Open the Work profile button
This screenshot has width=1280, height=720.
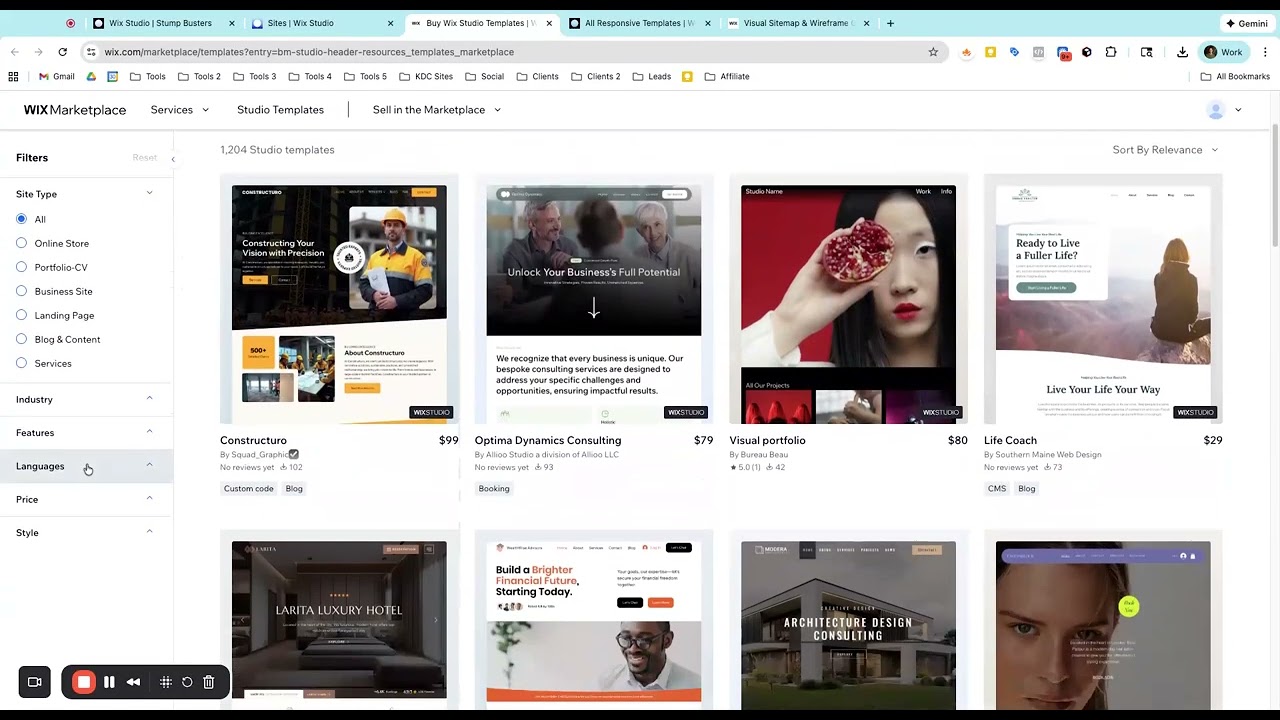(1223, 52)
